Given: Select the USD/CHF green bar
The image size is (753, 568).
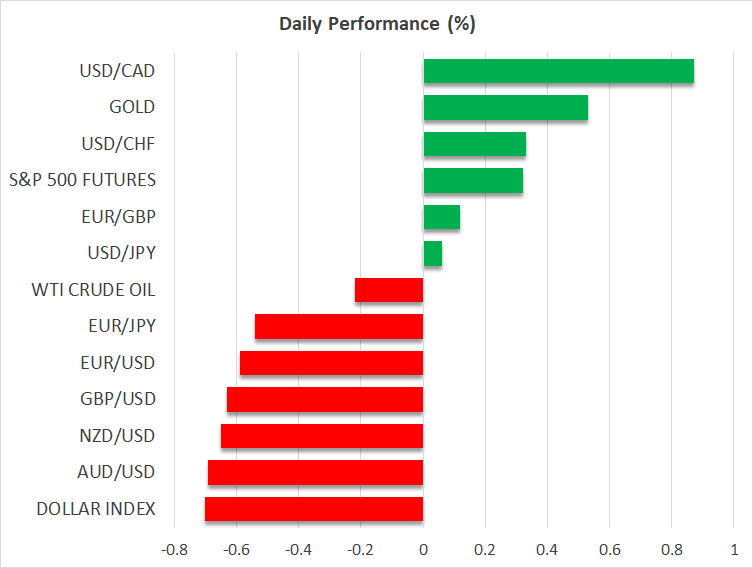Looking at the screenshot, I should (474, 144).
